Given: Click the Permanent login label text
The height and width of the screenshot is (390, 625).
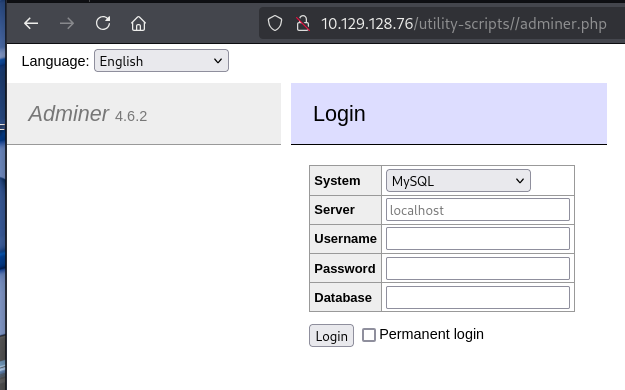Looking at the screenshot, I should [x=431, y=334].
